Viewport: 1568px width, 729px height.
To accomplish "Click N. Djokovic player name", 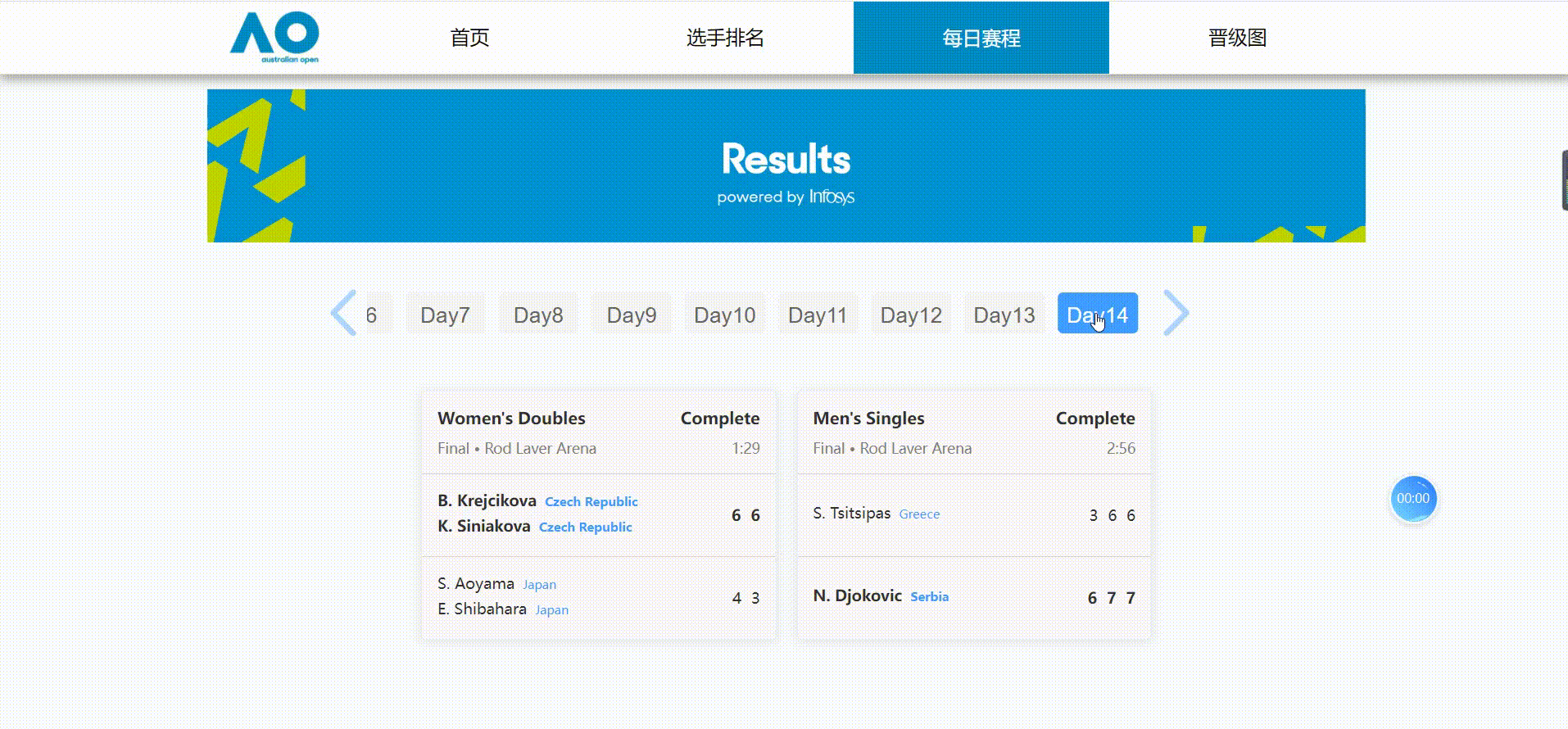I will point(857,595).
